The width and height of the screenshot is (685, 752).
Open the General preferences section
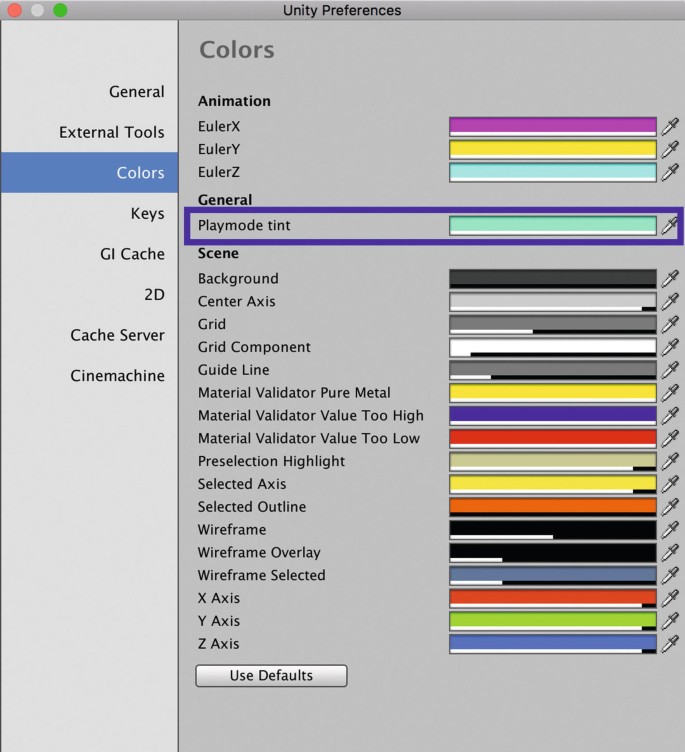coord(136,92)
